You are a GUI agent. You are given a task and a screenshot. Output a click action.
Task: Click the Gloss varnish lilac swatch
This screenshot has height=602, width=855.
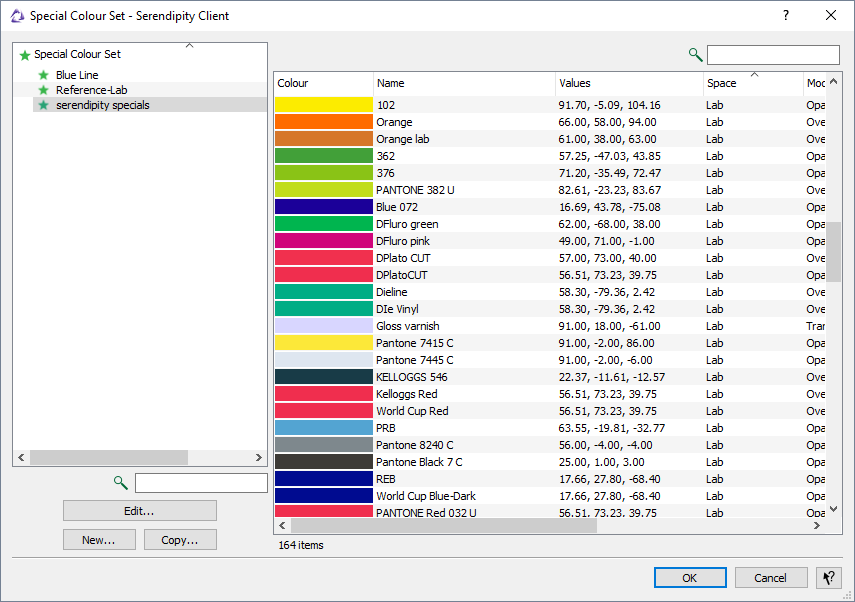(323, 326)
